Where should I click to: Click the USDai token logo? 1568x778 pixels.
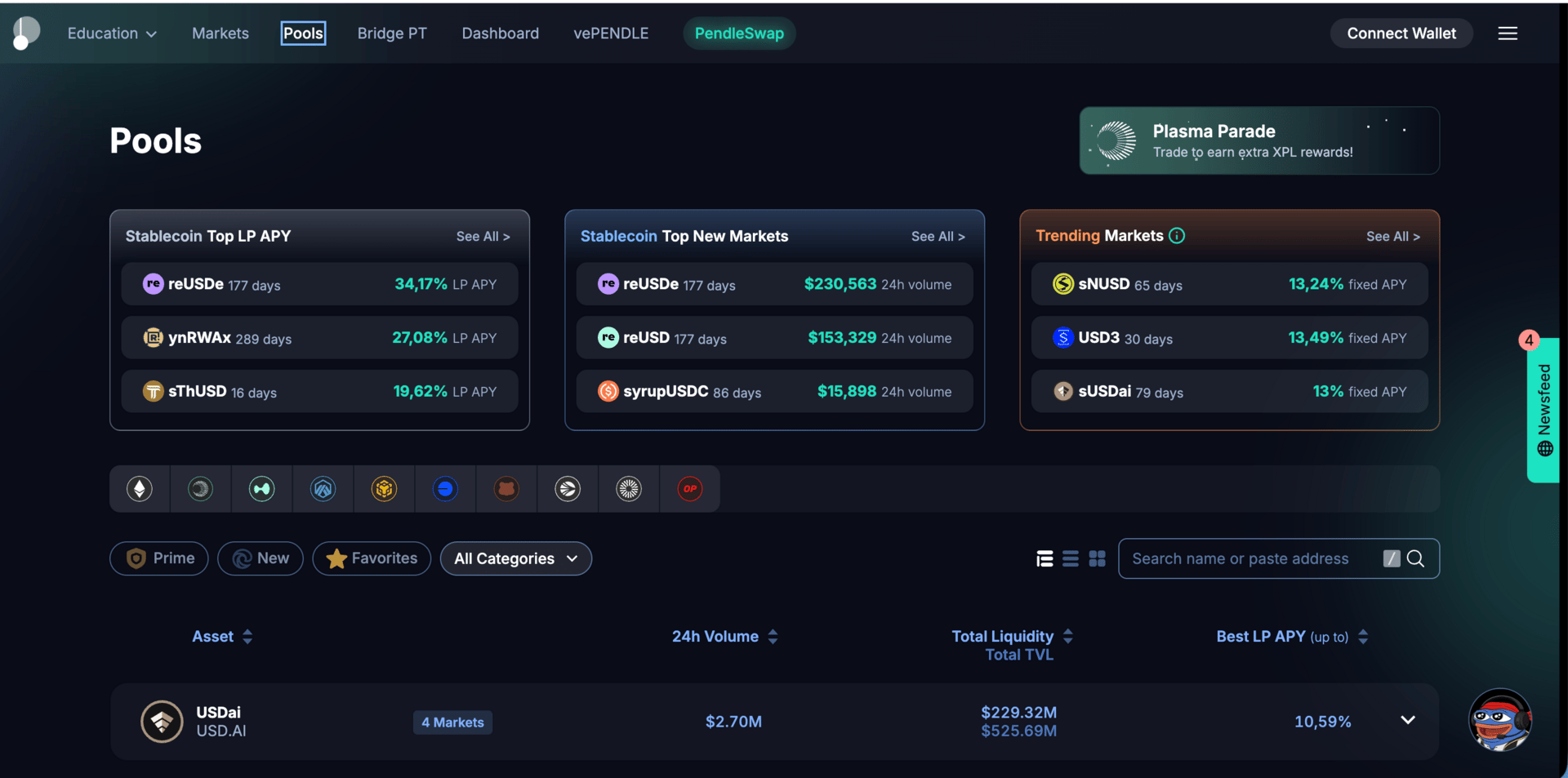point(162,722)
